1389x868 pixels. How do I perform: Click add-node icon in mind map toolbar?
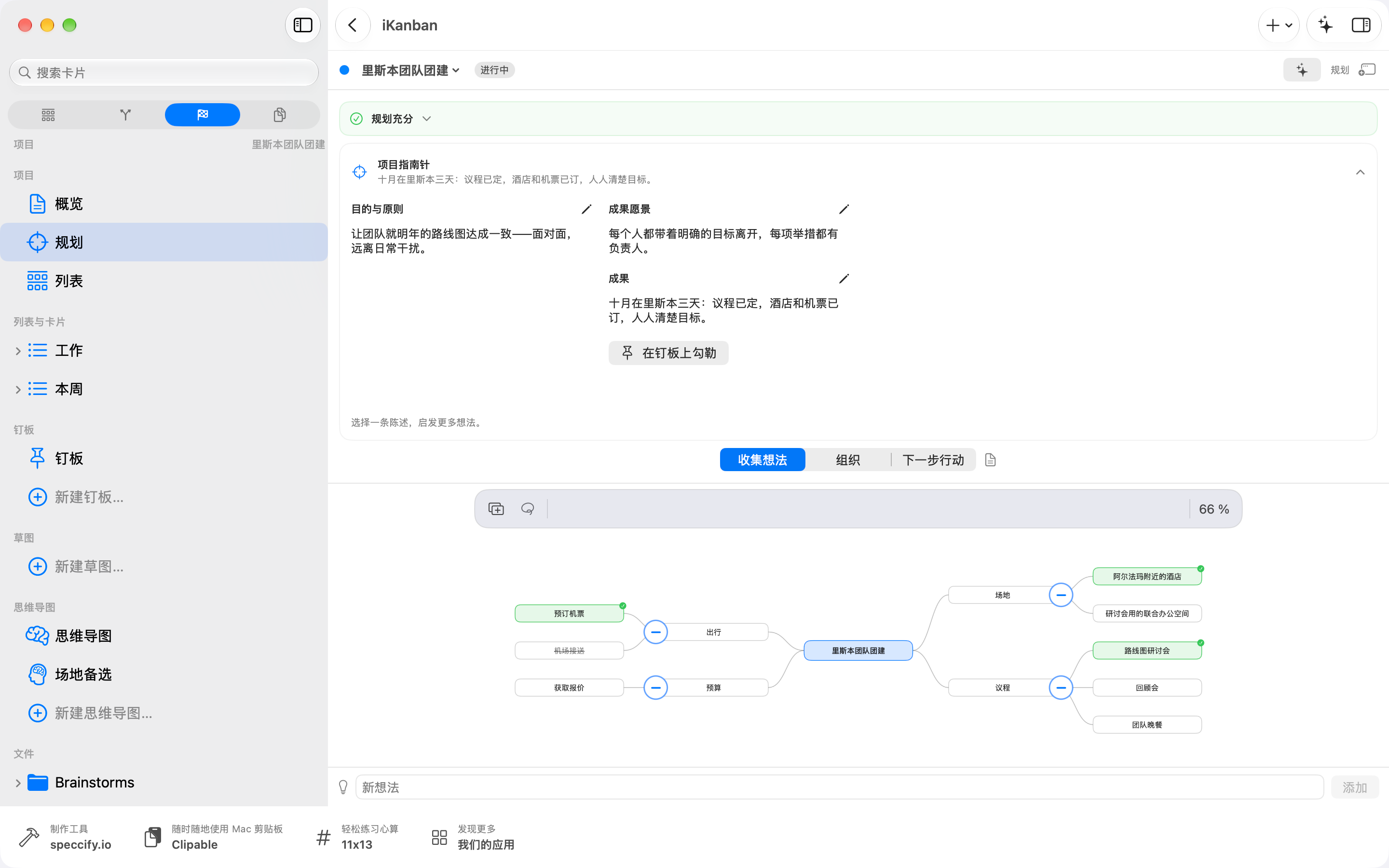click(x=496, y=509)
